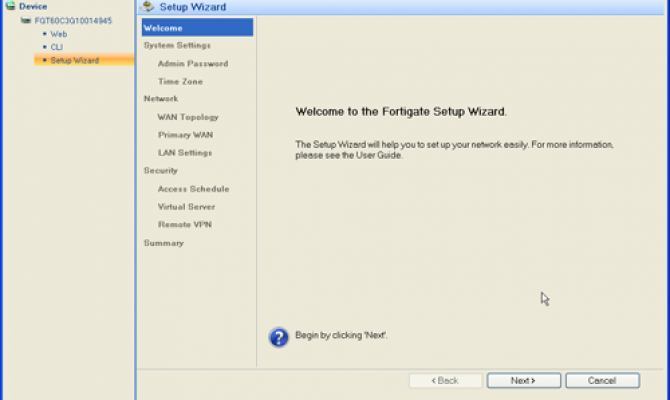The image size is (670, 400).
Task: Select the Device root label
Action: [x=33, y=6]
